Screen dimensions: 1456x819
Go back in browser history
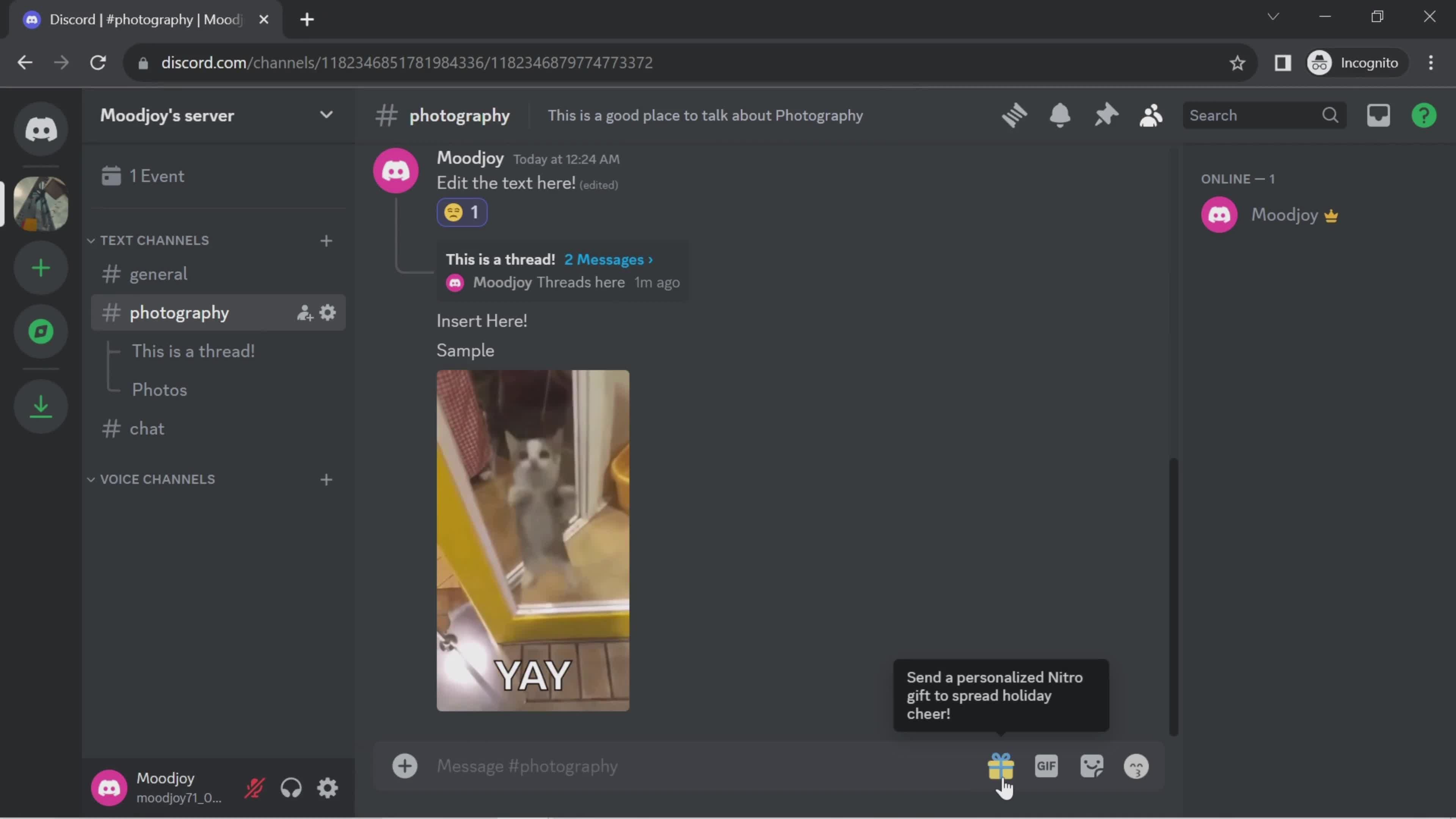[x=25, y=63]
